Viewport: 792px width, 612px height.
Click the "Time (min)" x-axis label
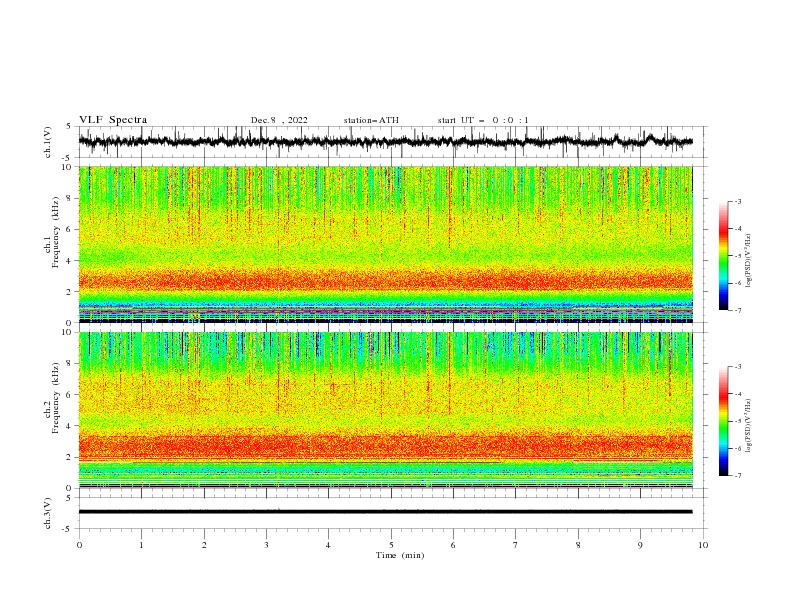click(x=400, y=555)
